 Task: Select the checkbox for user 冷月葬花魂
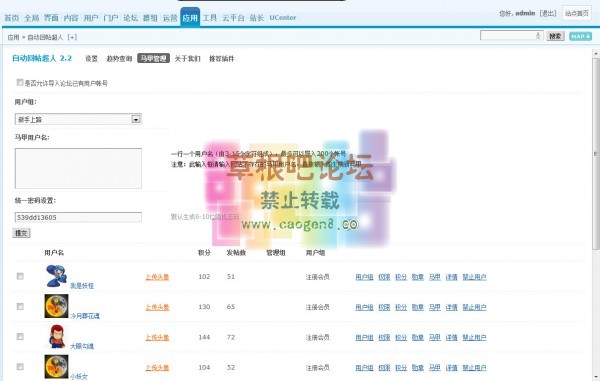pyautogui.click(x=20, y=306)
